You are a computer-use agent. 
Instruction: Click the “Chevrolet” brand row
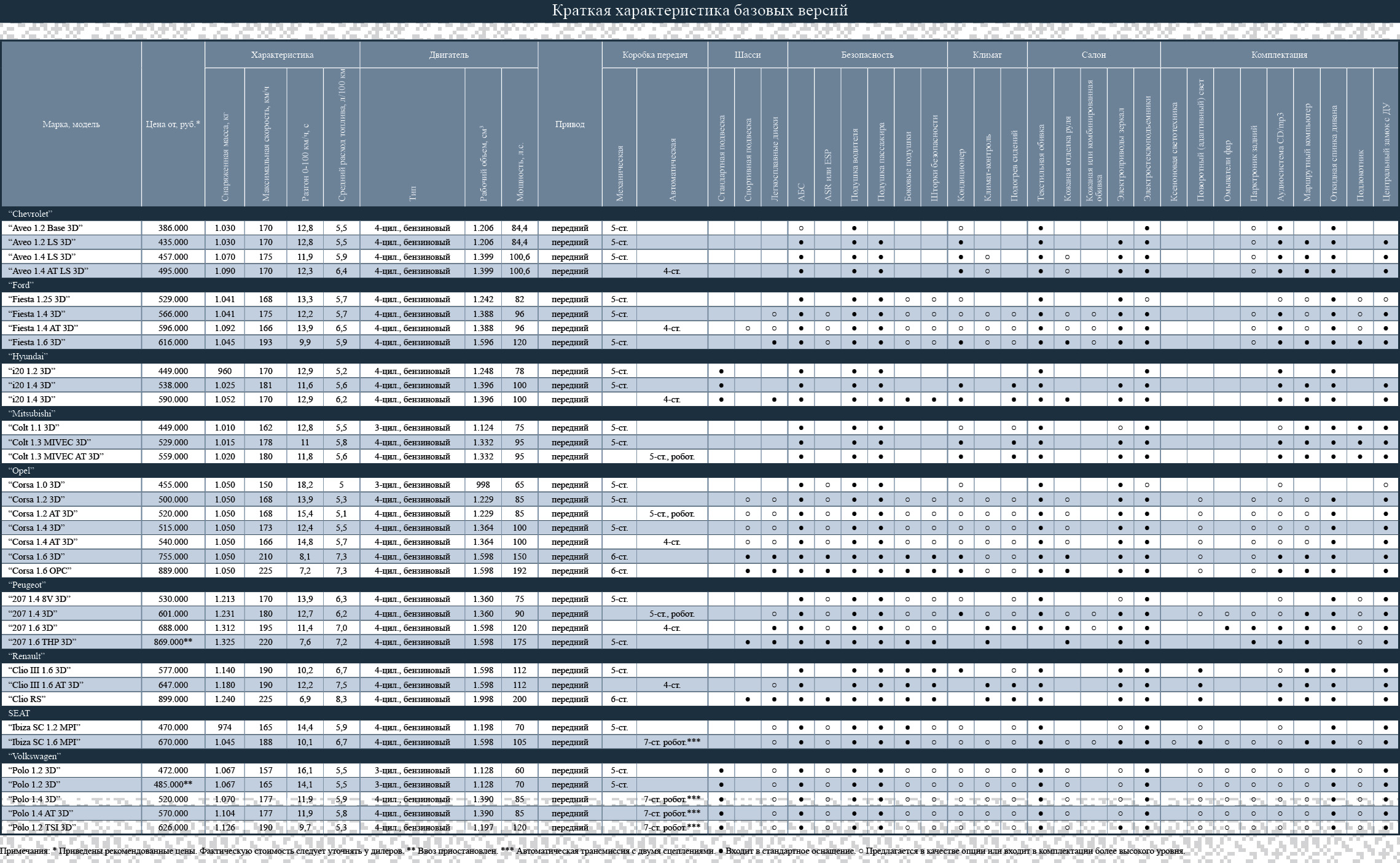pos(700,214)
